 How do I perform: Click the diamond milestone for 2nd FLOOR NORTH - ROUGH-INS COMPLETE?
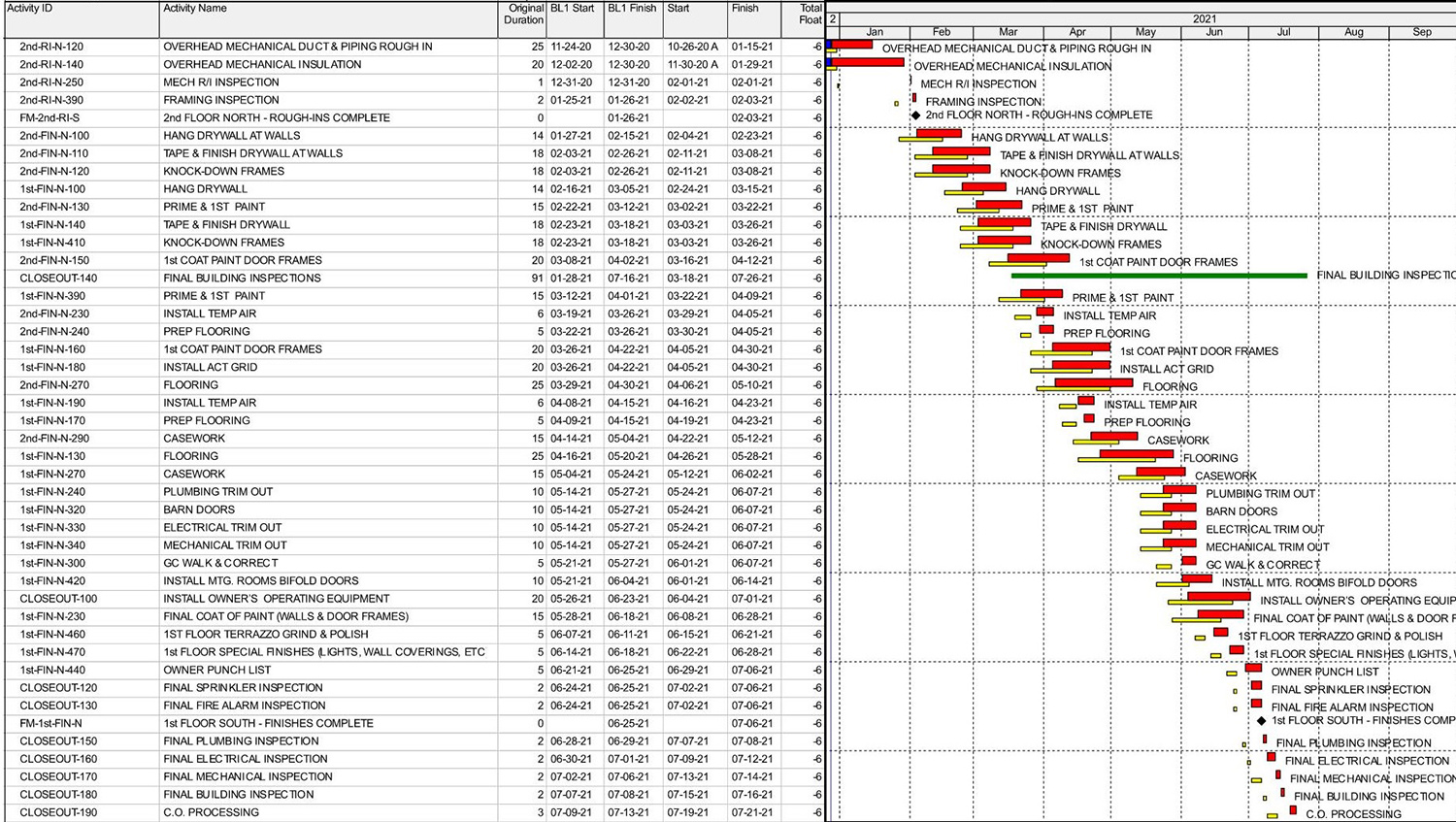point(913,115)
